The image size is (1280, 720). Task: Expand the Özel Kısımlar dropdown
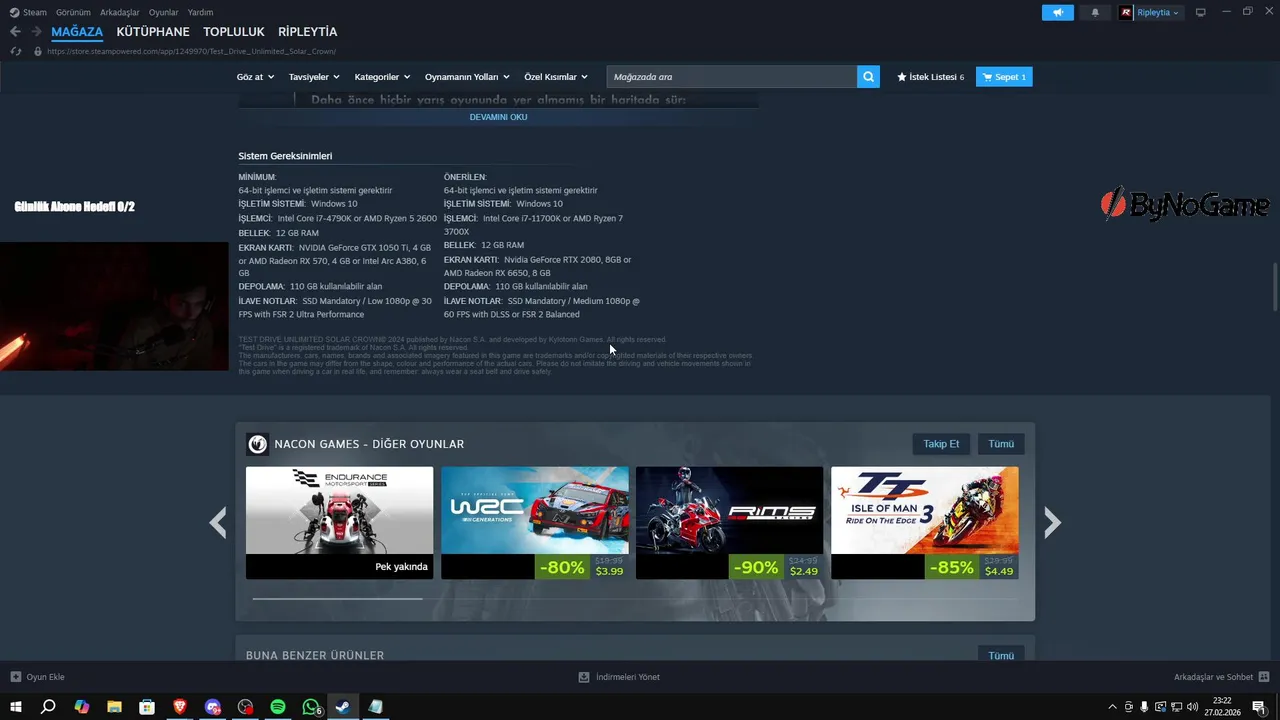click(x=556, y=77)
